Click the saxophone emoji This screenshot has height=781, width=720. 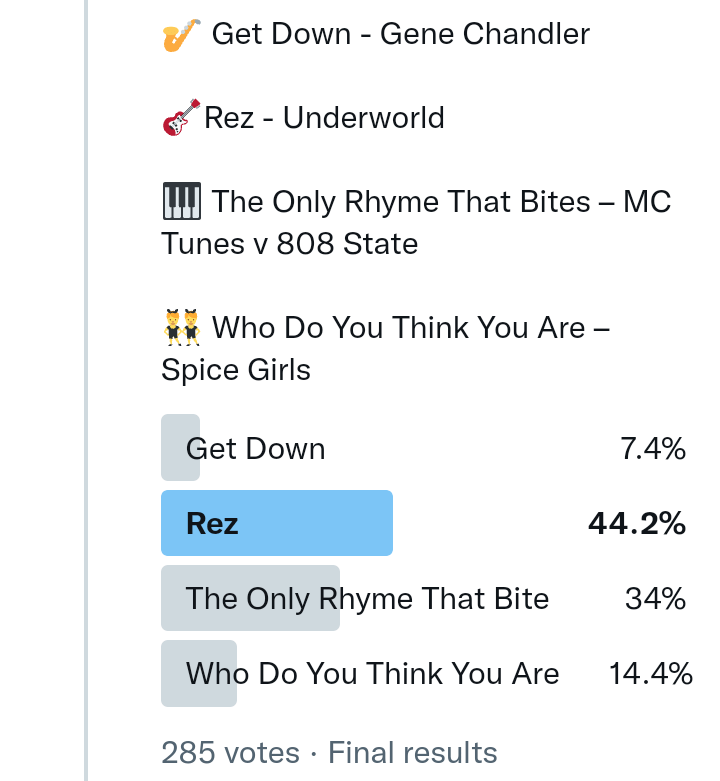[181, 35]
